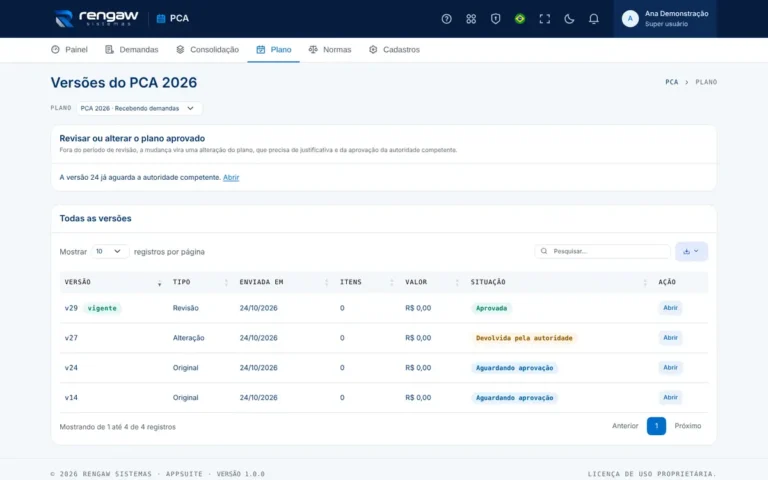
Task: Open notifications bell icon
Action: point(594,19)
